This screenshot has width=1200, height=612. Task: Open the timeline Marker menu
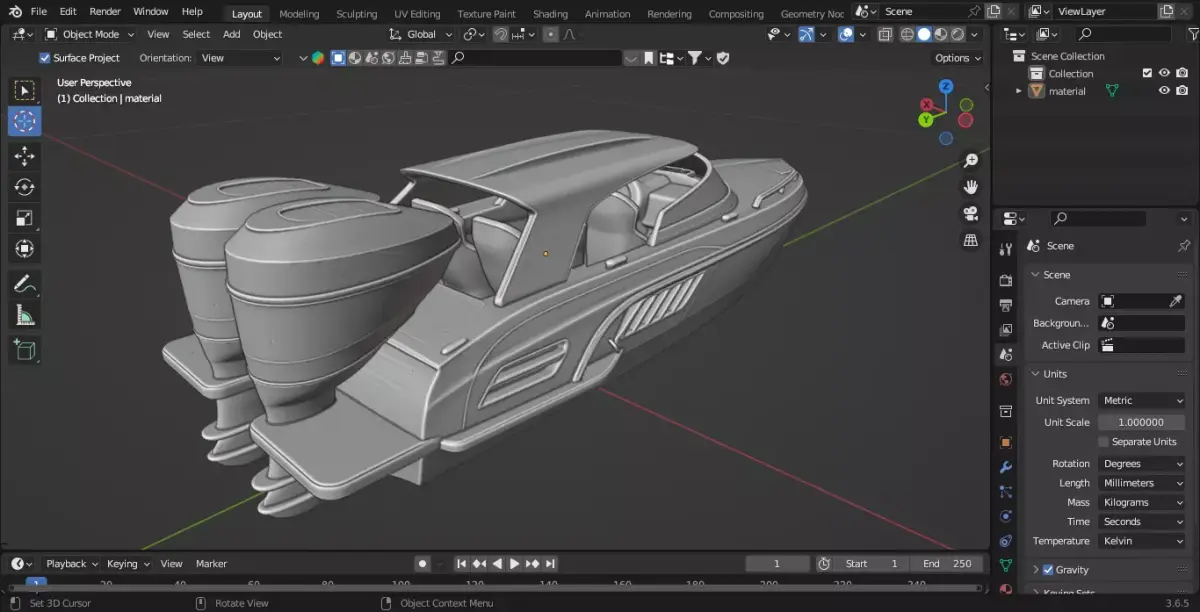[211, 564]
